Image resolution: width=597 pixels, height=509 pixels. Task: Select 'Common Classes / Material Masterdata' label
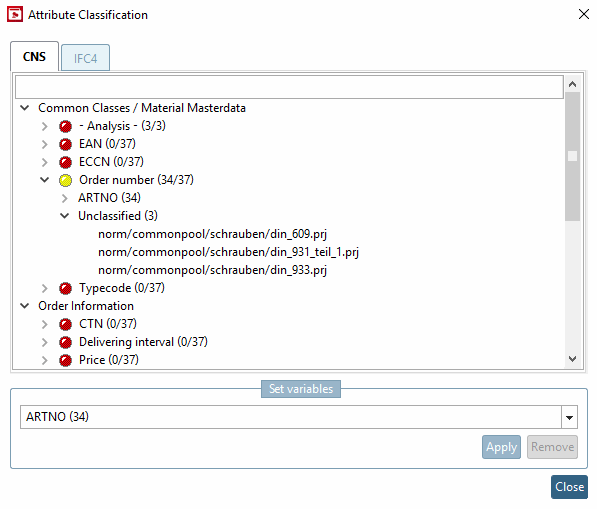click(142, 108)
